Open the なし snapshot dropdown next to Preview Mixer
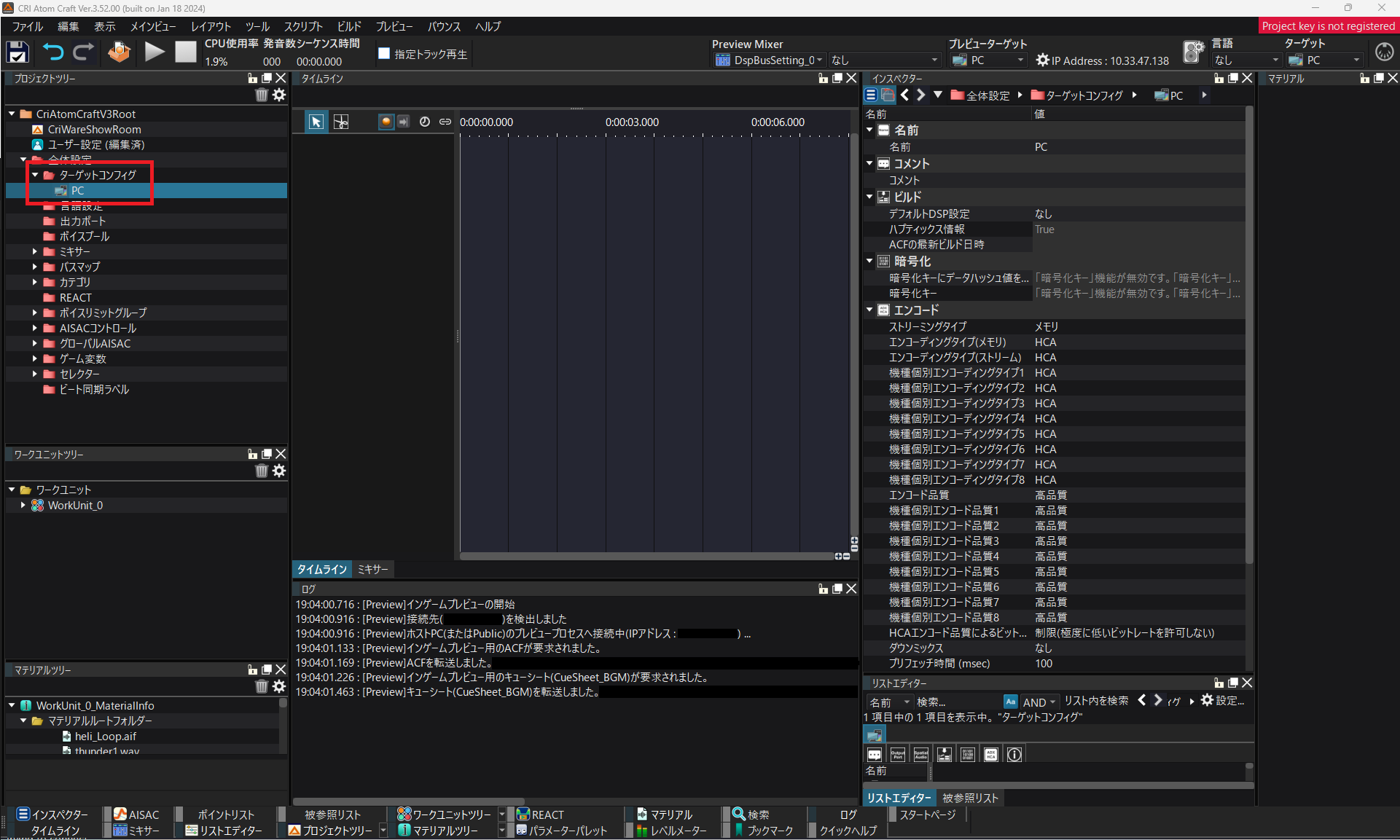 885,60
